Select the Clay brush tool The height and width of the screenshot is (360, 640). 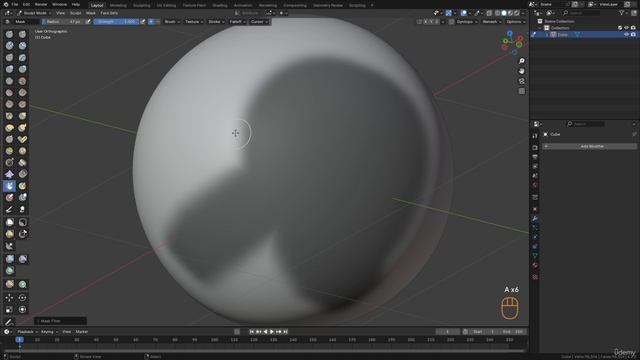[x=9, y=46]
